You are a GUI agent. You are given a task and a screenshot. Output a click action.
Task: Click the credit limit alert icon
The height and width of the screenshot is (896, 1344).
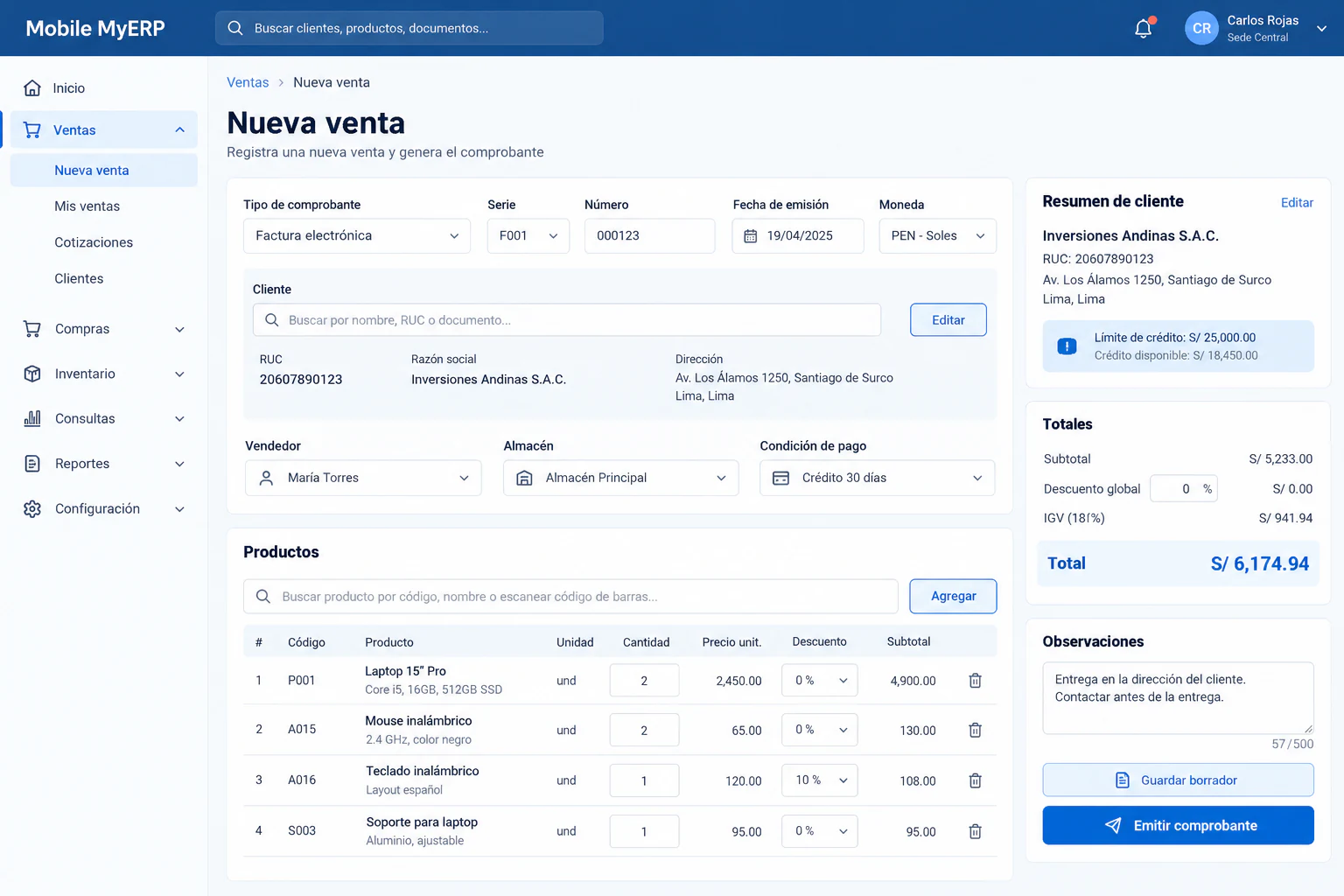point(1067,346)
